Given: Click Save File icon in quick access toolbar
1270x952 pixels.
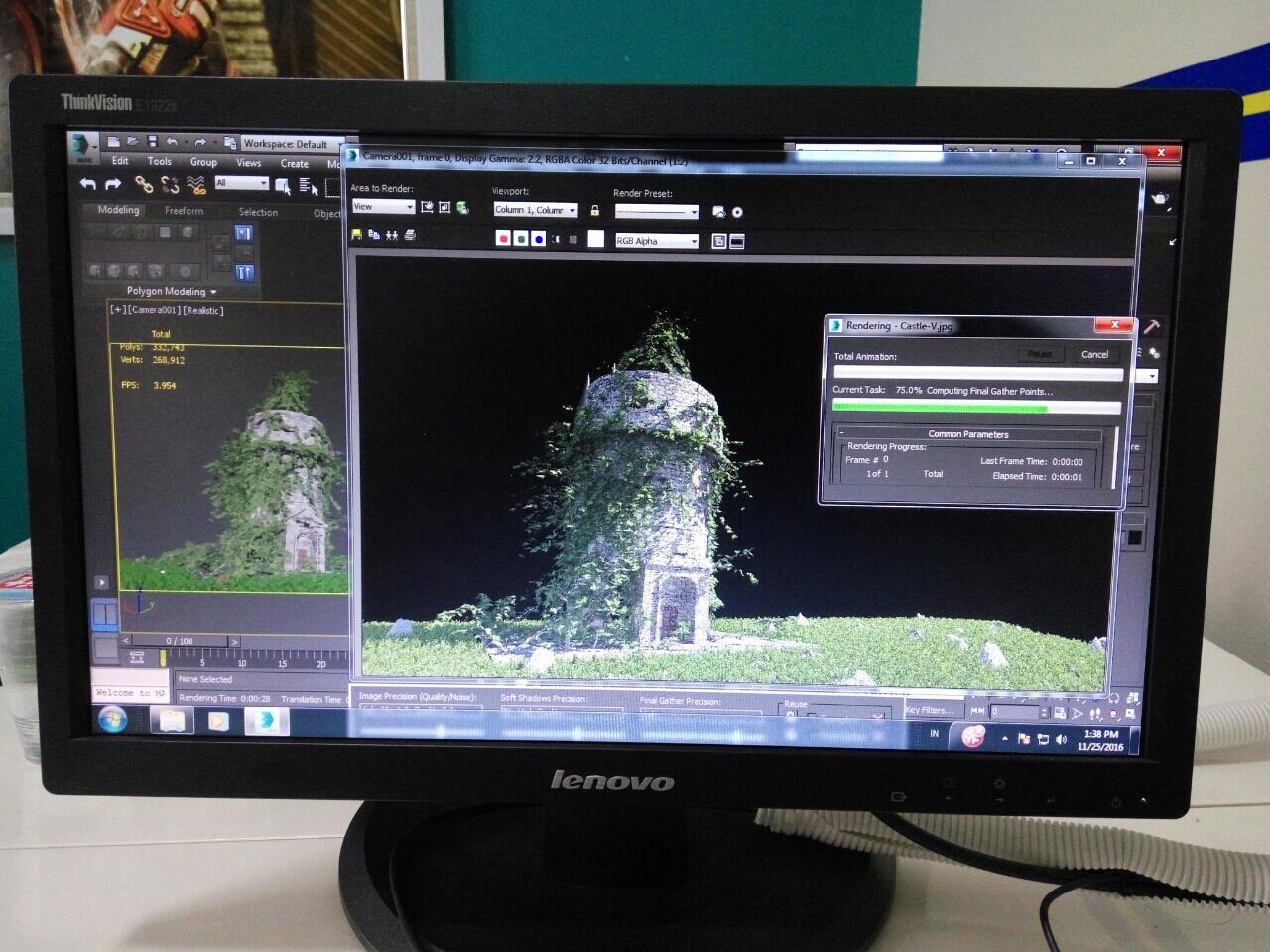Looking at the screenshot, I should (152, 142).
